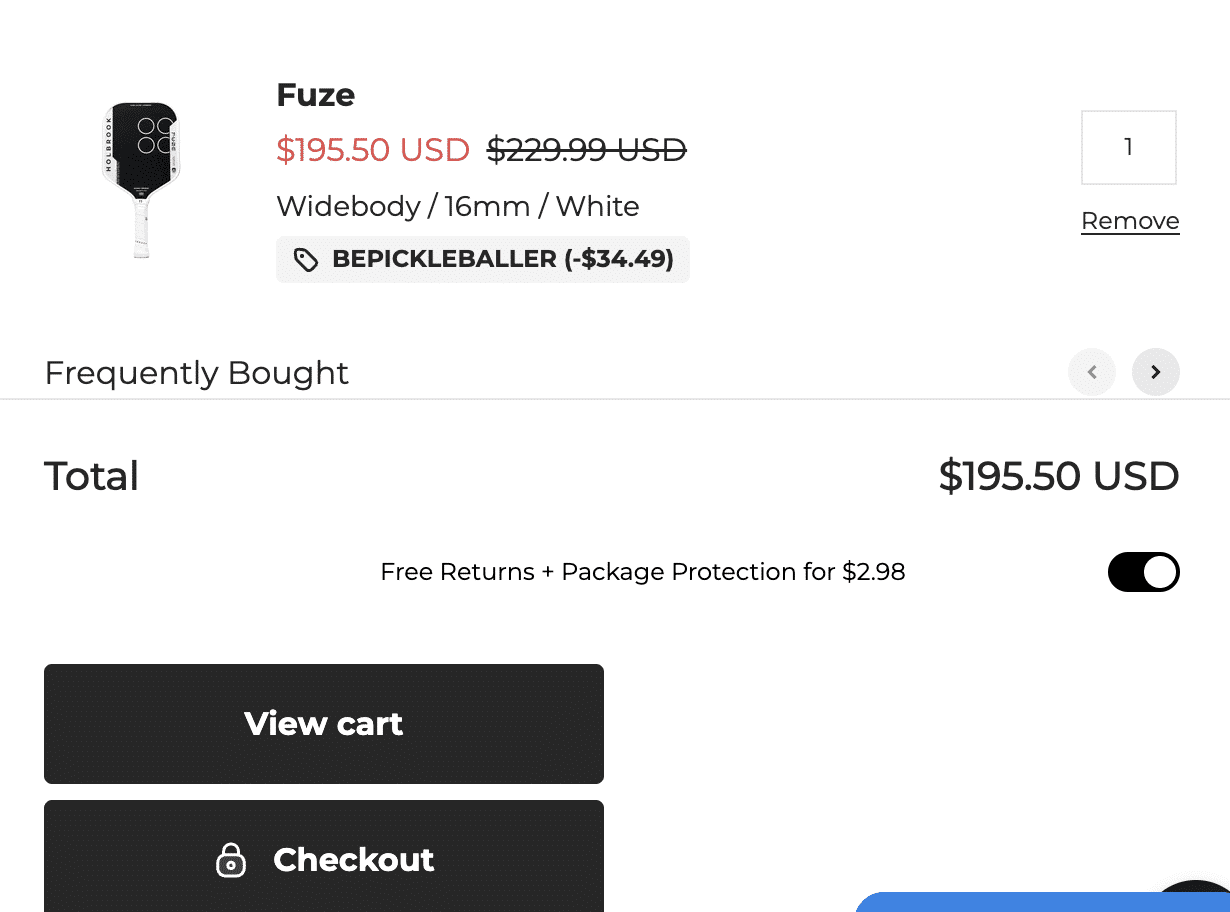Click the dark round widget at bottom-right edge
Screen dimensions: 1230x912
point(1195,897)
